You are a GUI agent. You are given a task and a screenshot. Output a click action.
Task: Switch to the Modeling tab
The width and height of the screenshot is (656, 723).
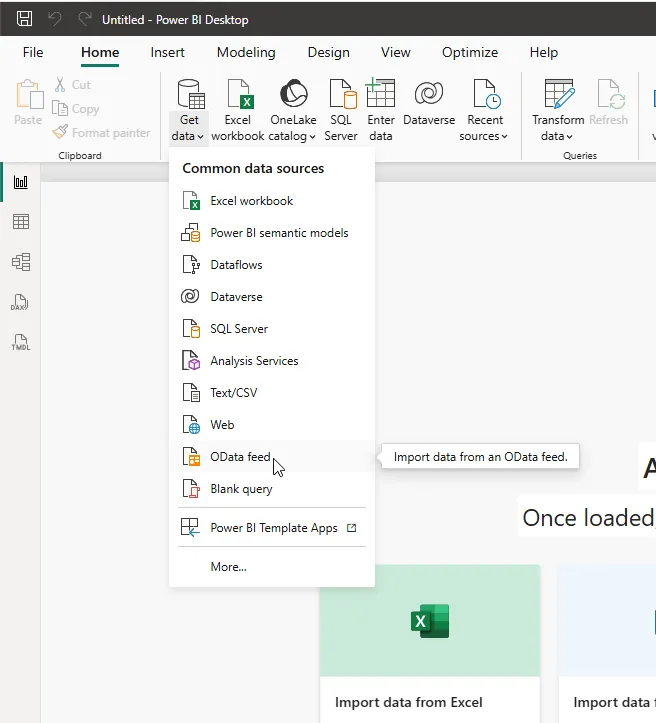(246, 53)
